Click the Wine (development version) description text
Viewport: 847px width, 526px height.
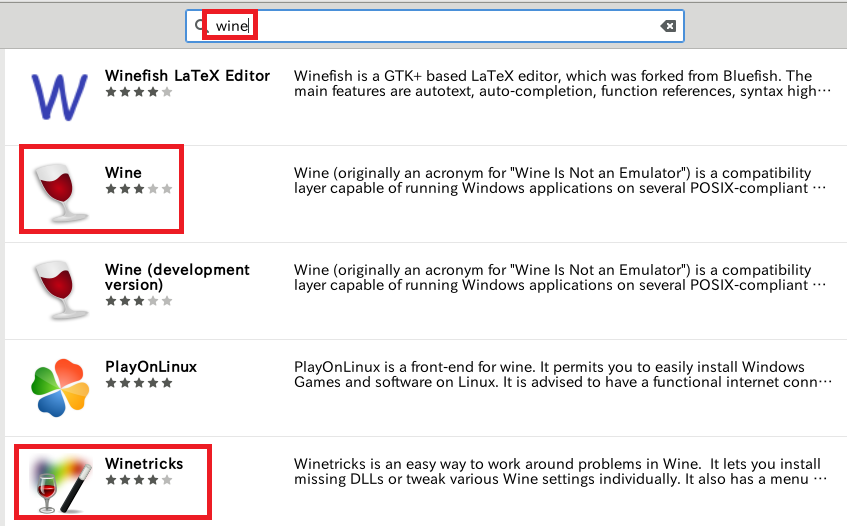click(x=560, y=278)
